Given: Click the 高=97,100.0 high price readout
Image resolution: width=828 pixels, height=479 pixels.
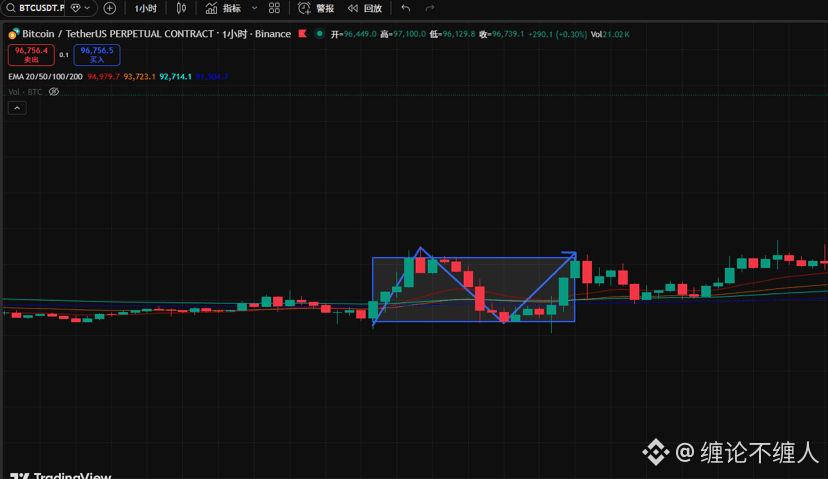Looking at the screenshot, I should (x=402, y=34).
